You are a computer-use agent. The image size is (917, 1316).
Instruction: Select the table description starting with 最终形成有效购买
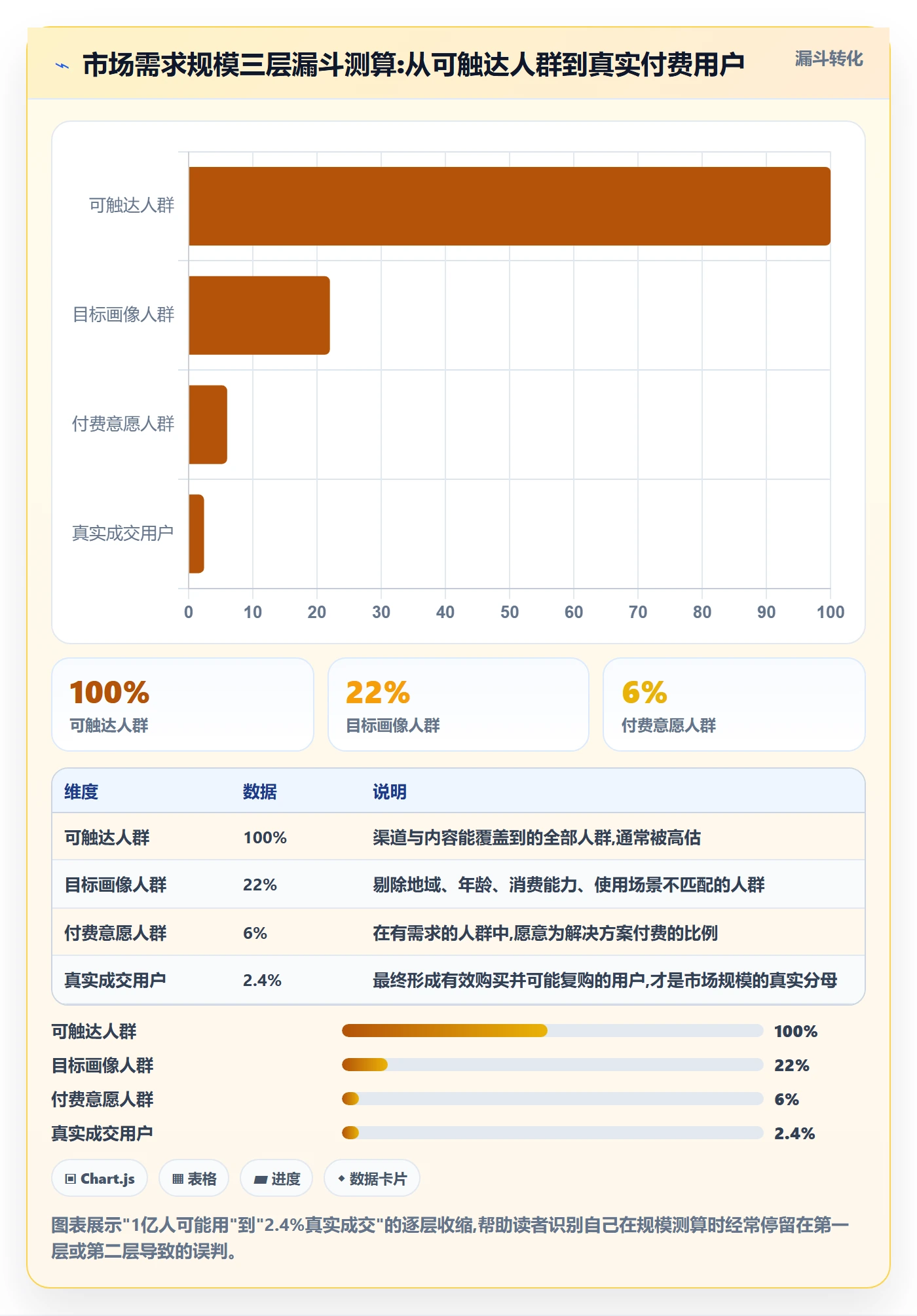tap(605, 980)
